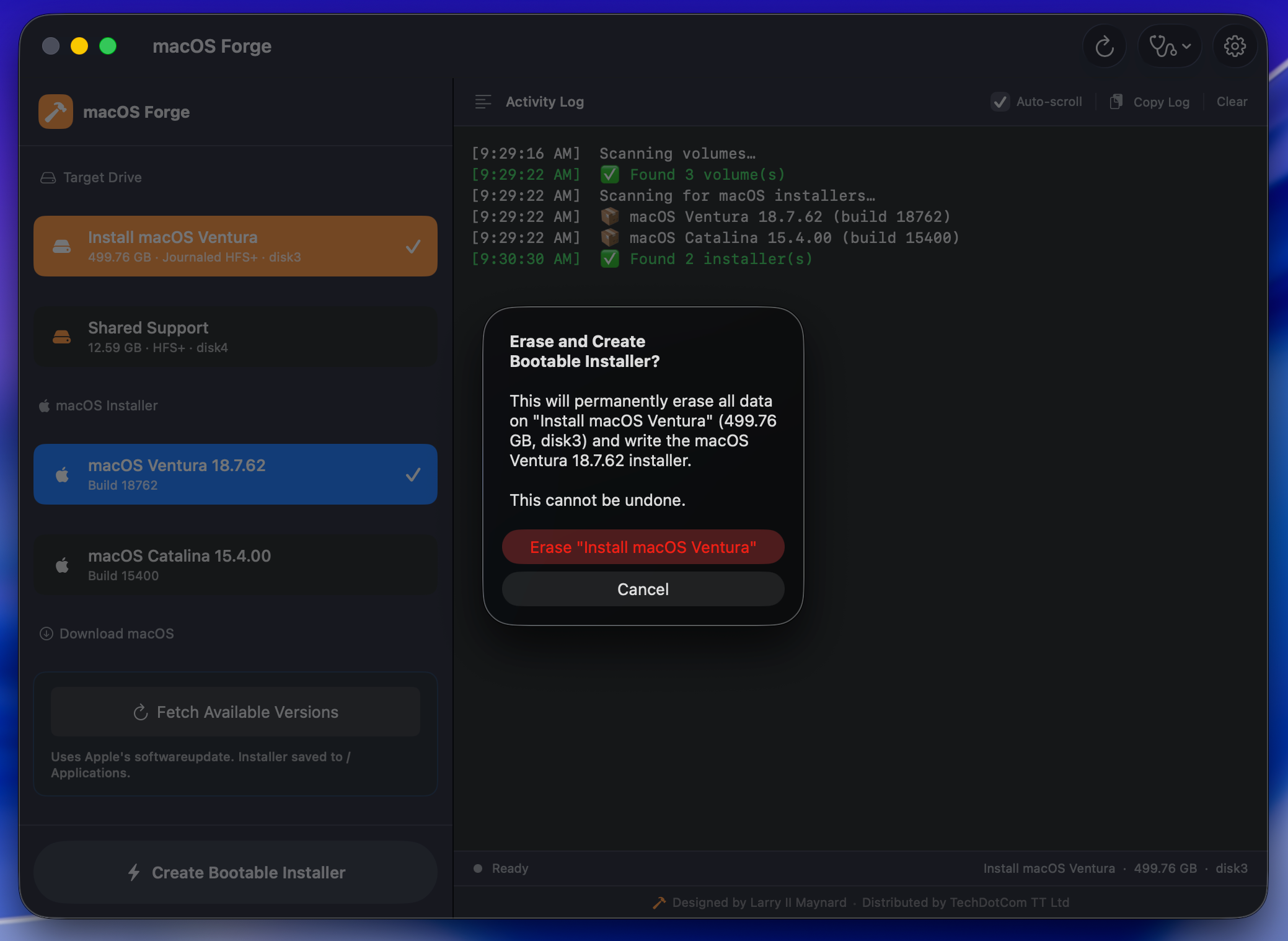Viewport: 1288px width, 941px height.
Task: Click green check on Found 2 installer(s)
Action: pos(610,259)
